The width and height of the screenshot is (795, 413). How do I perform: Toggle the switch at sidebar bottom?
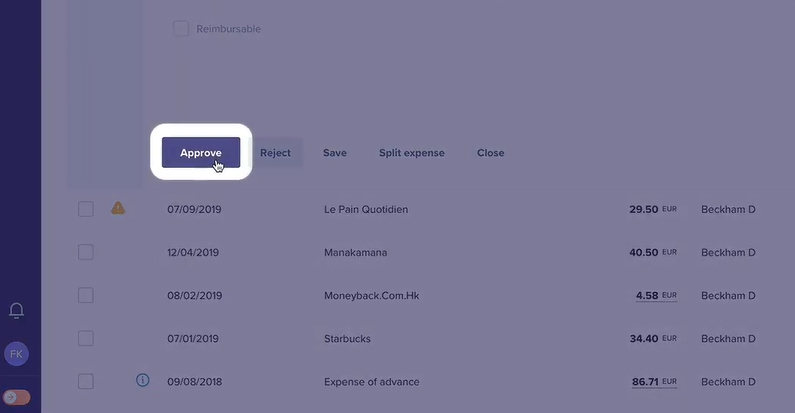point(16,397)
